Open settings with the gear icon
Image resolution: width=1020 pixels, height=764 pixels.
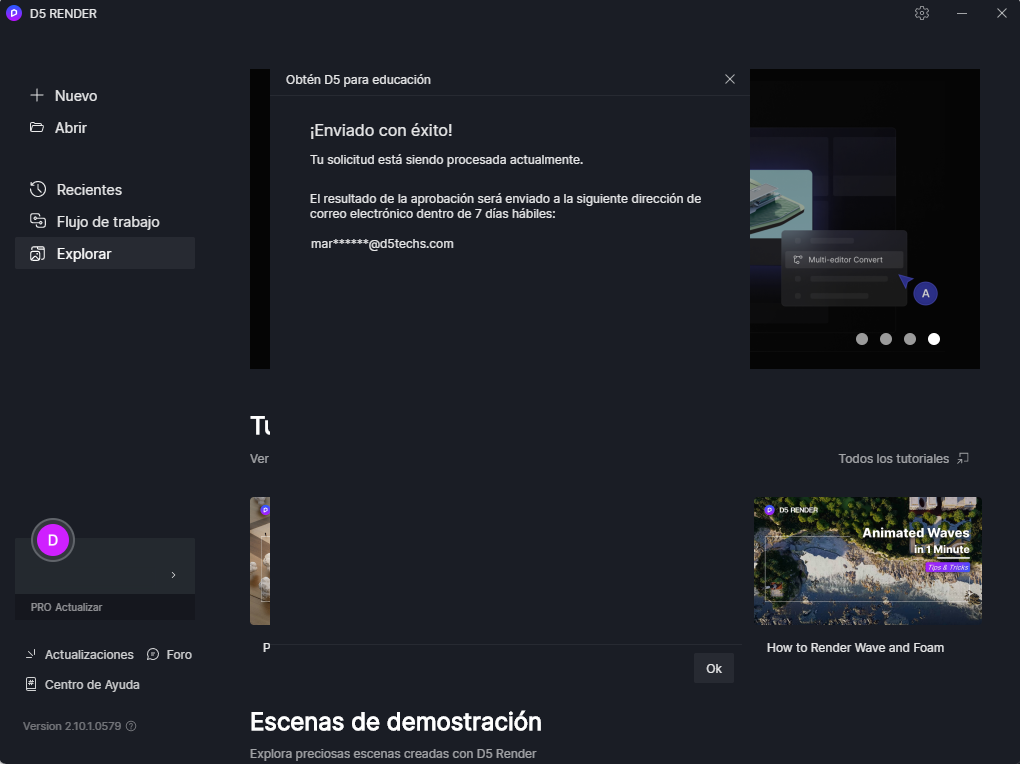922,13
